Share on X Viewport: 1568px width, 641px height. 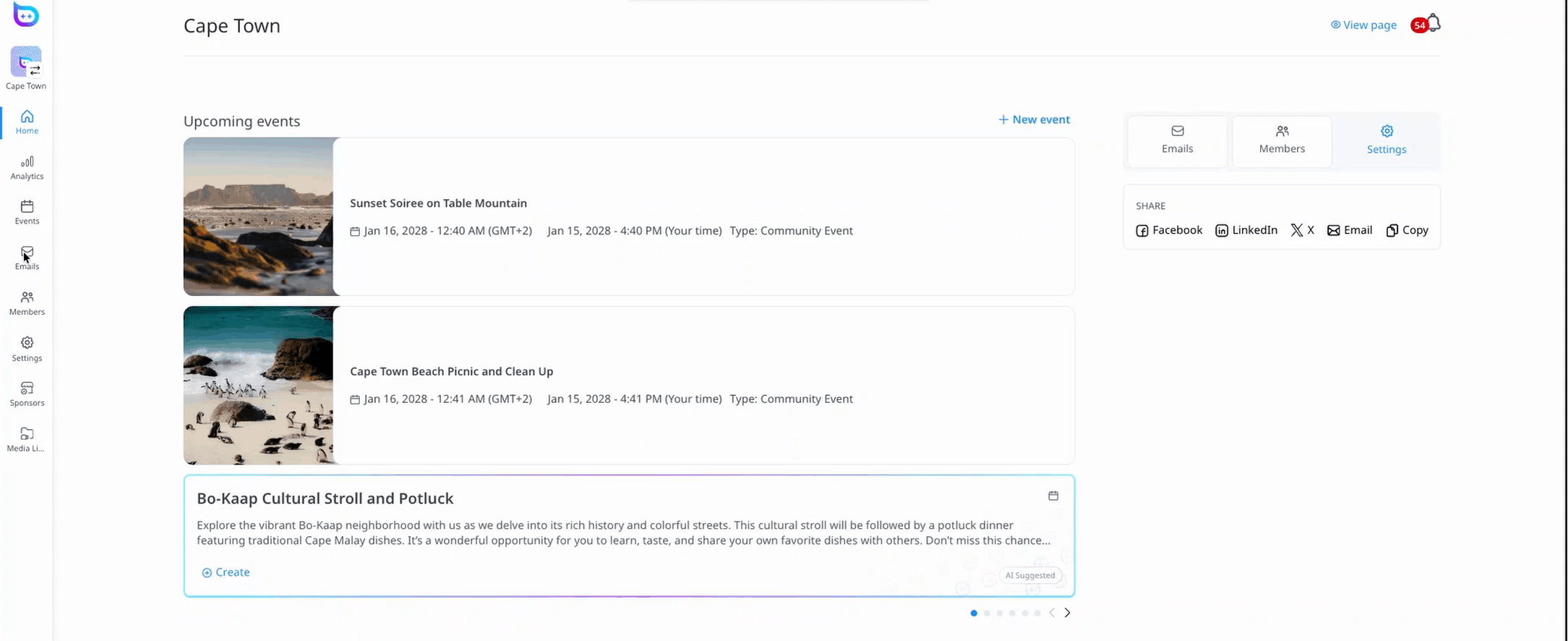(x=1302, y=230)
